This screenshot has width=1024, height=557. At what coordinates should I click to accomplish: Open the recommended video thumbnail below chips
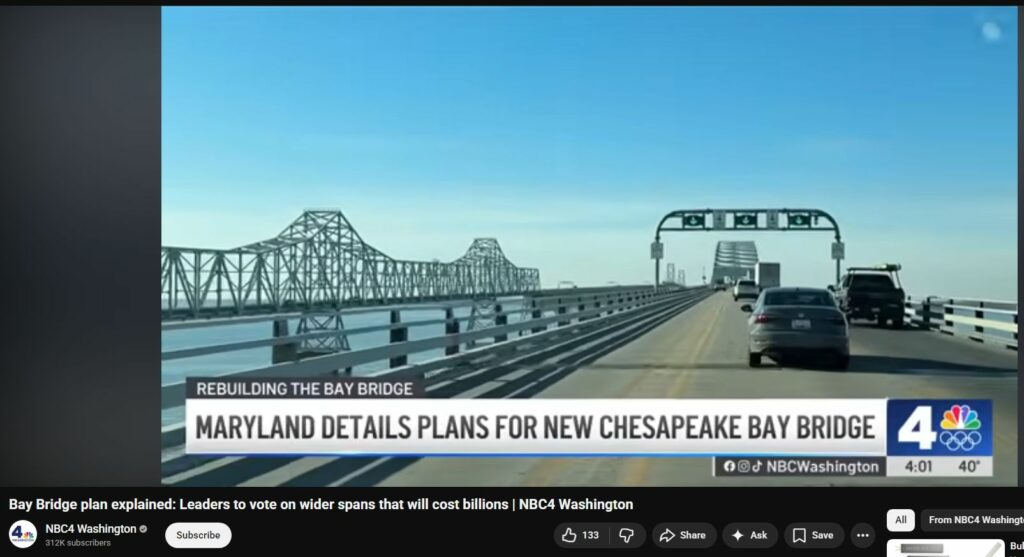pyautogui.click(x=945, y=549)
